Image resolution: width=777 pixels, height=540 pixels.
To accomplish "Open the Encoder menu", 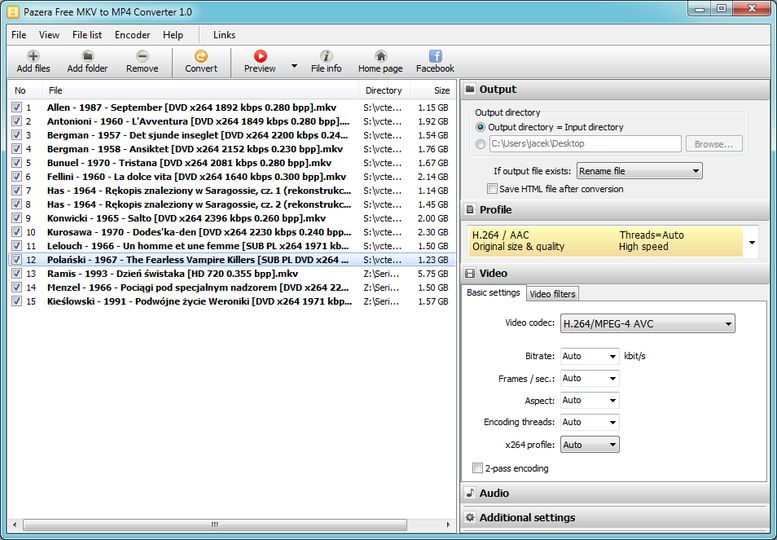I will coord(132,35).
